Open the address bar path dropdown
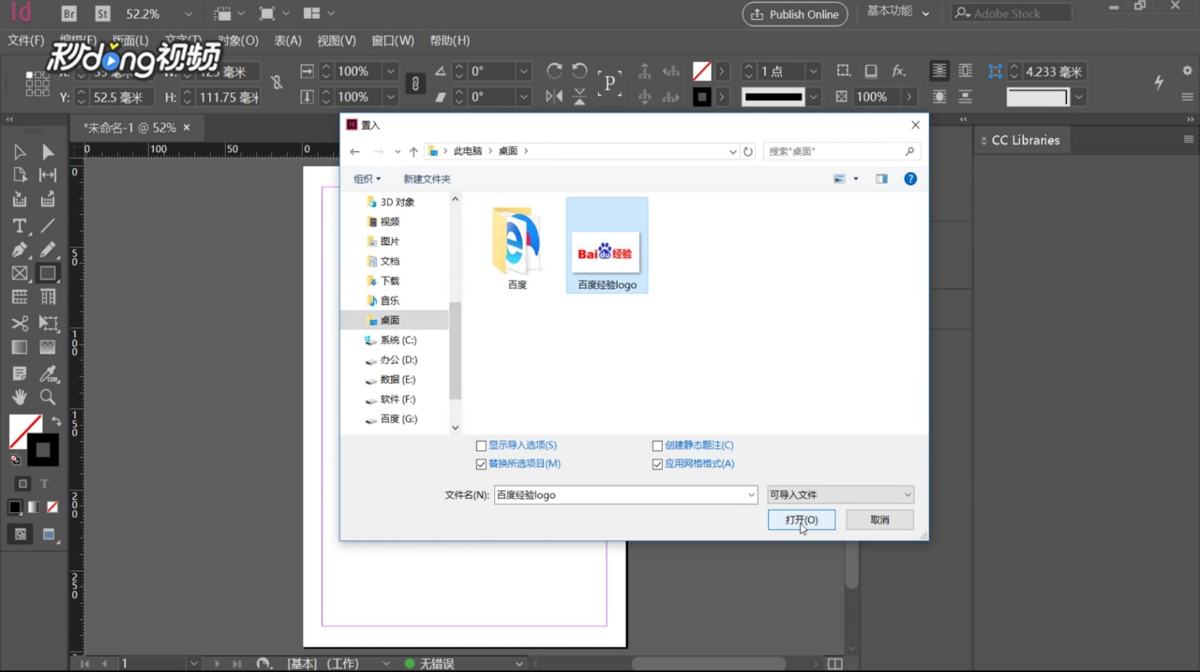 733,152
